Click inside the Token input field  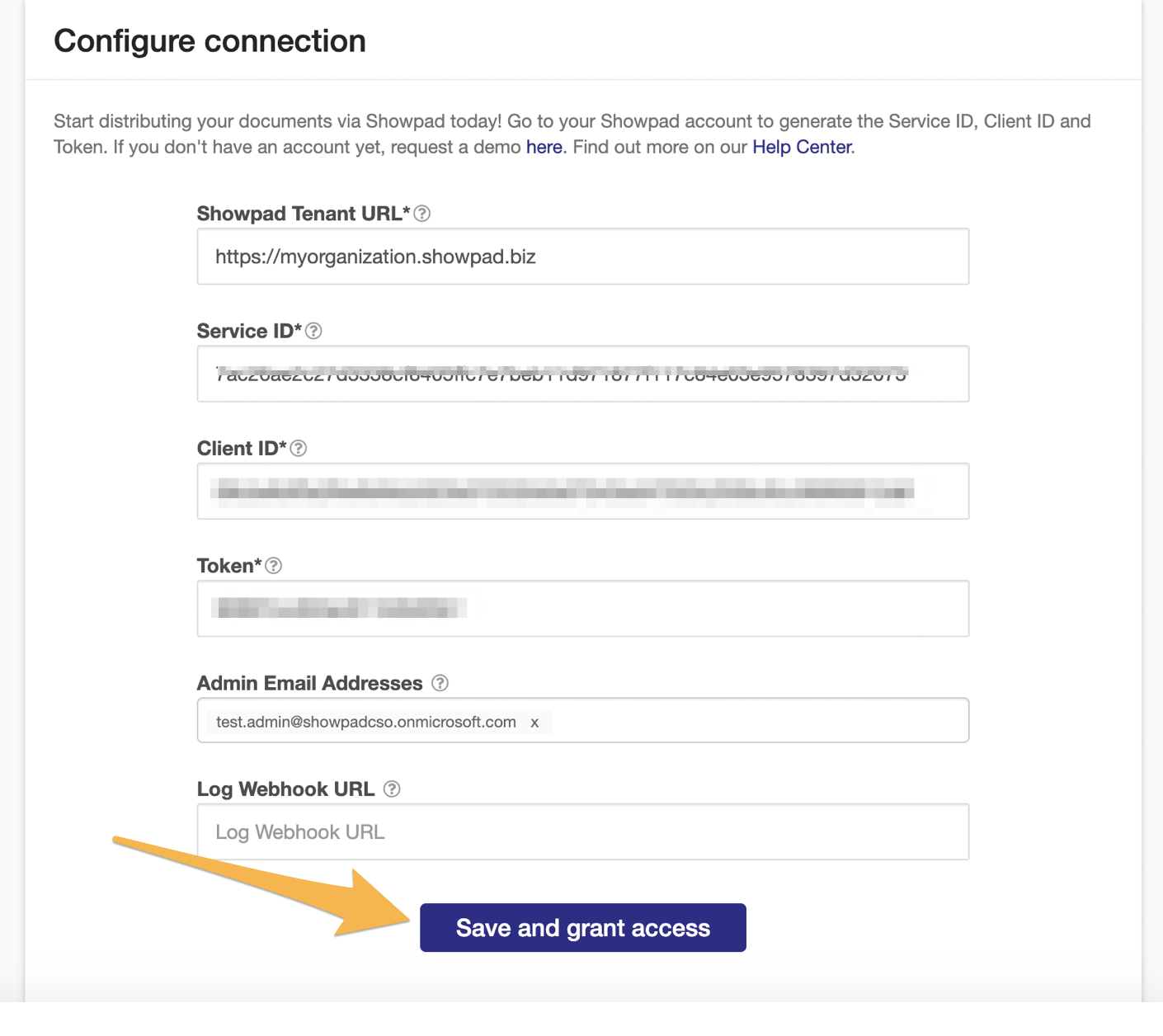(583, 608)
